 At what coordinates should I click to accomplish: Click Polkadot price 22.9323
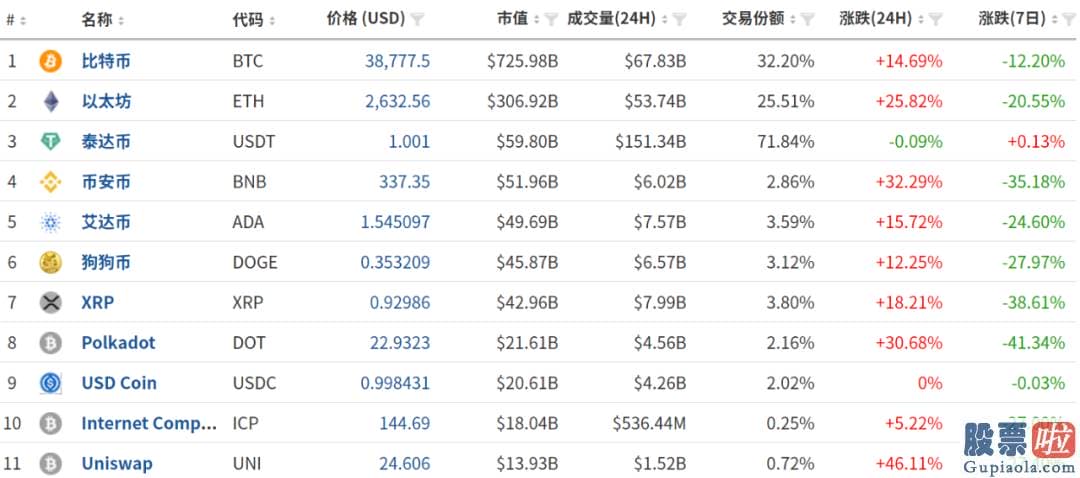[x=400, y=342]
